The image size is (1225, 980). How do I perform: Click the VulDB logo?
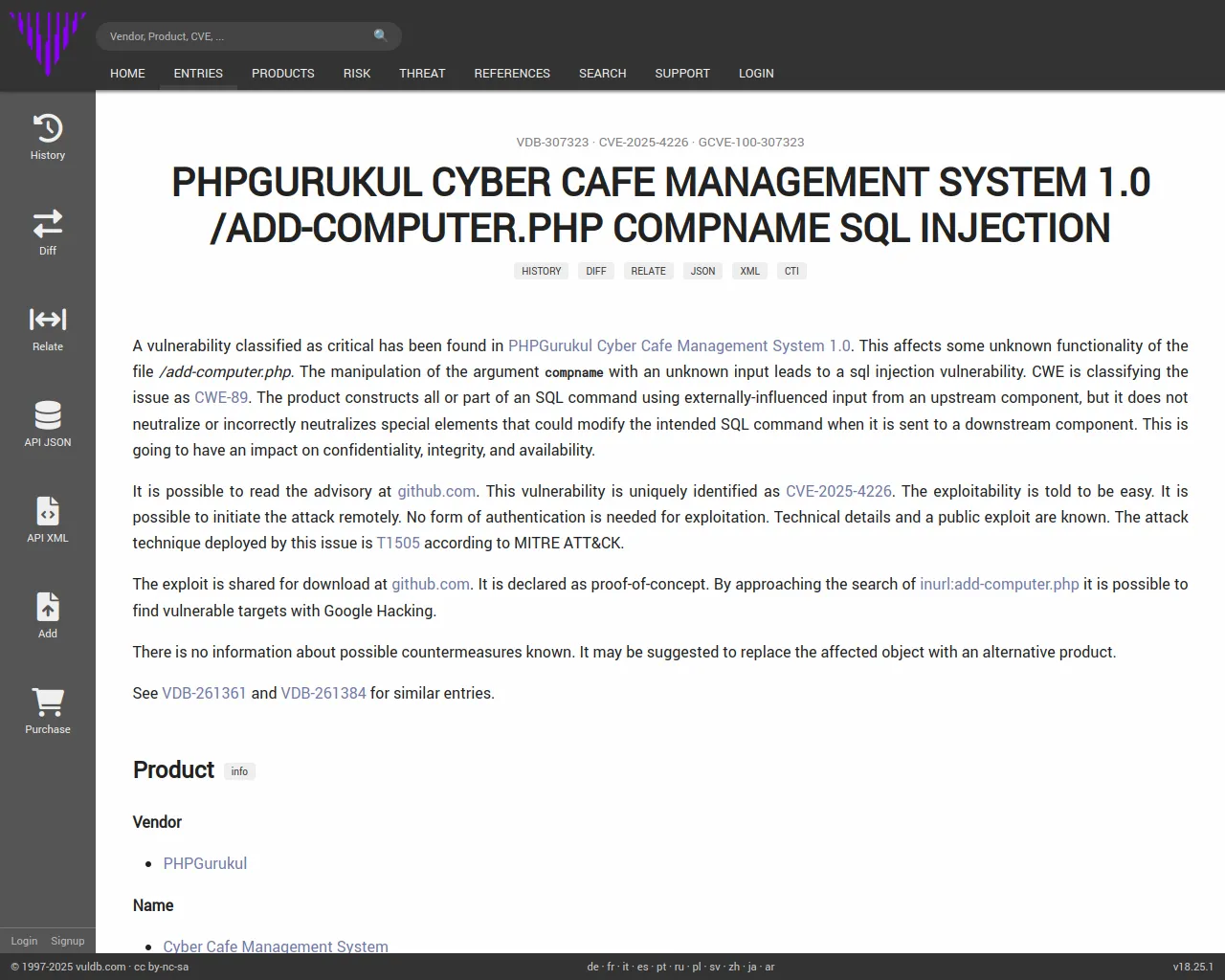[47, 44]
